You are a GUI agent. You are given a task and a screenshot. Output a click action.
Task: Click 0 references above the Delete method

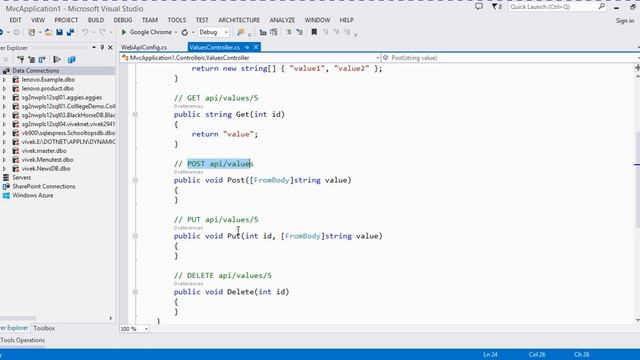(188, 284)
